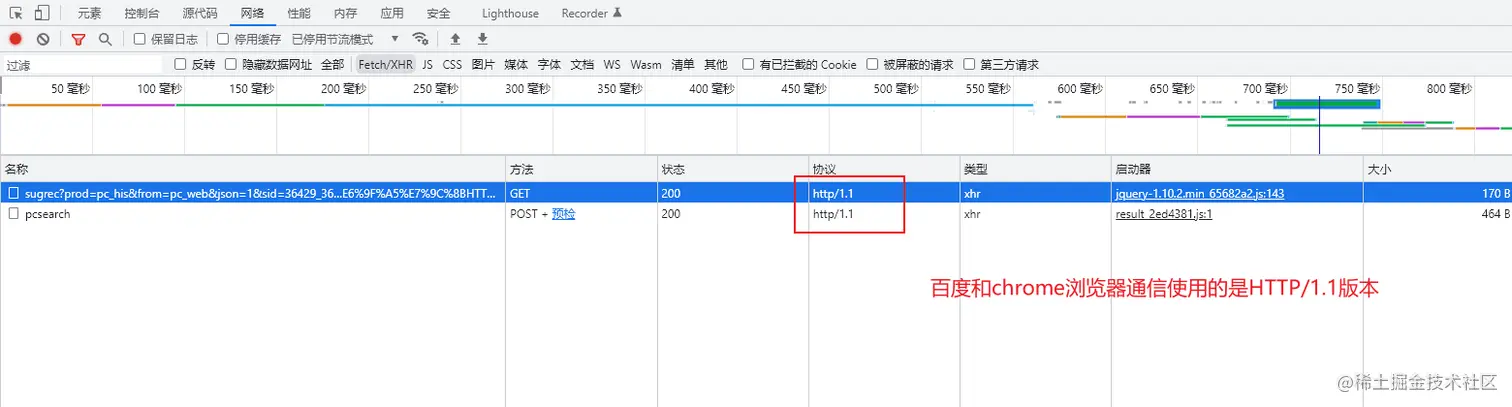Open the 应用 tab
Screen dimensions: 1512x407
click(x=392, y=14)
